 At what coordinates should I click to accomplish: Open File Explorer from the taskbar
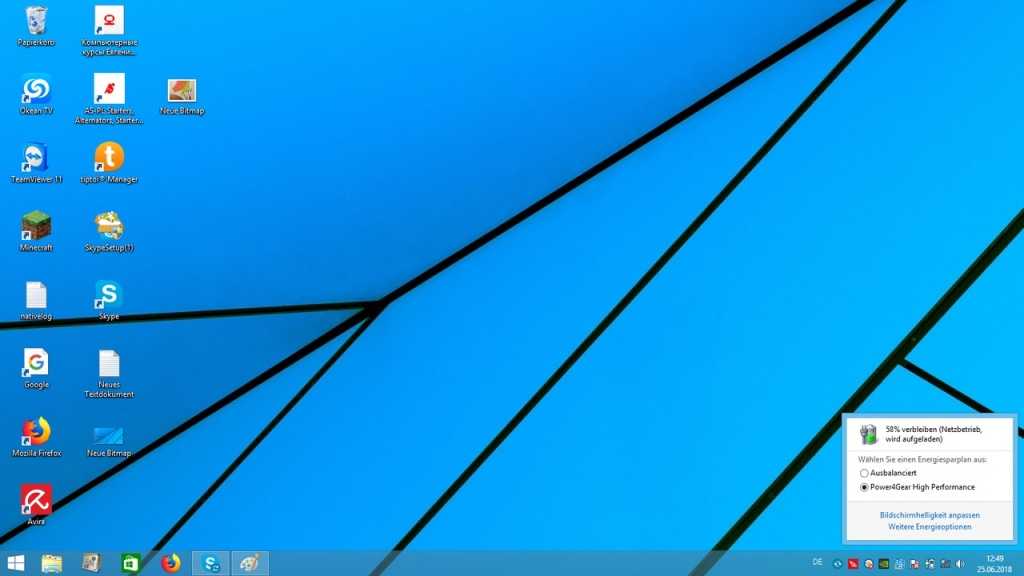point(52,563)
